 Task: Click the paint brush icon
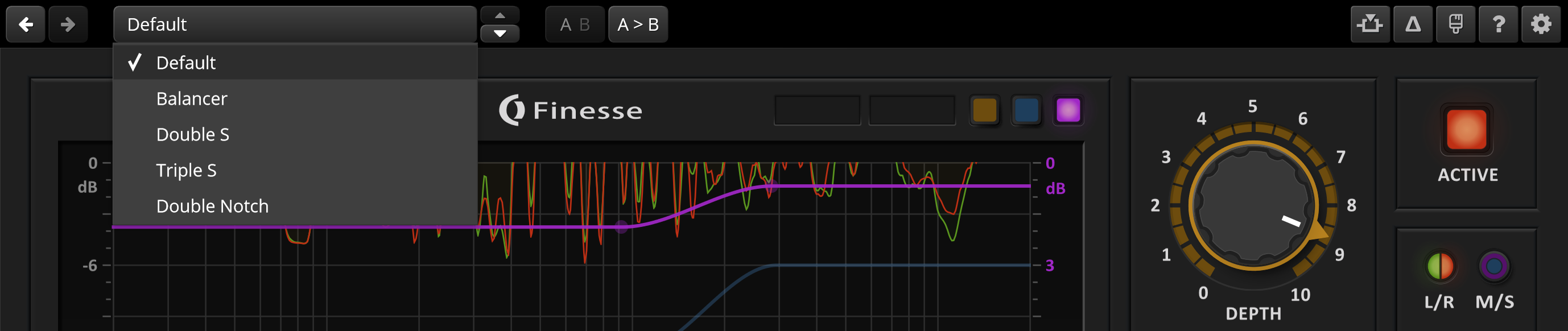[x=1455, y=24]
